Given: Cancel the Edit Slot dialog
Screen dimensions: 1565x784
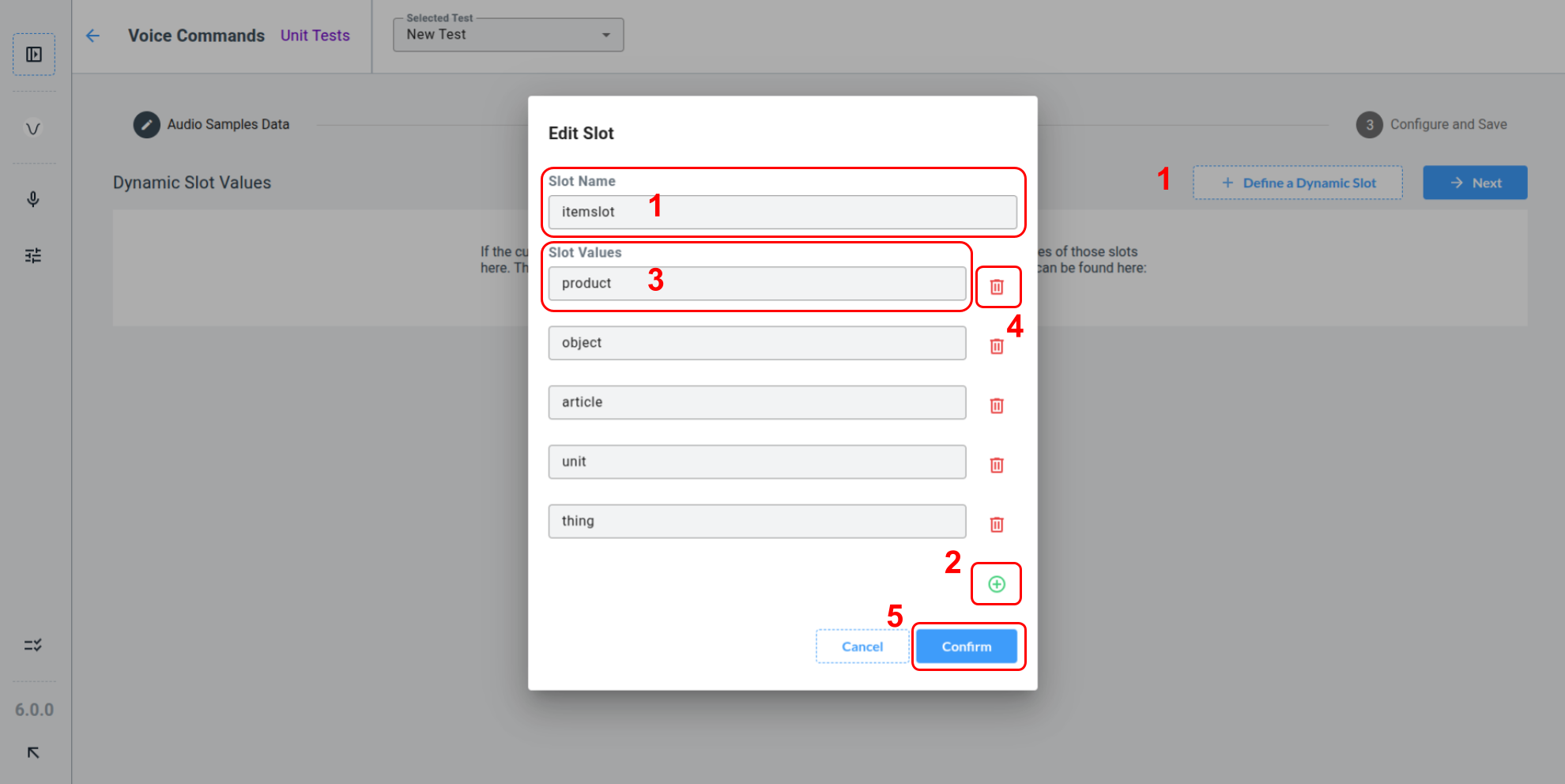Looking at the screenshot, I should click(862, 646).
